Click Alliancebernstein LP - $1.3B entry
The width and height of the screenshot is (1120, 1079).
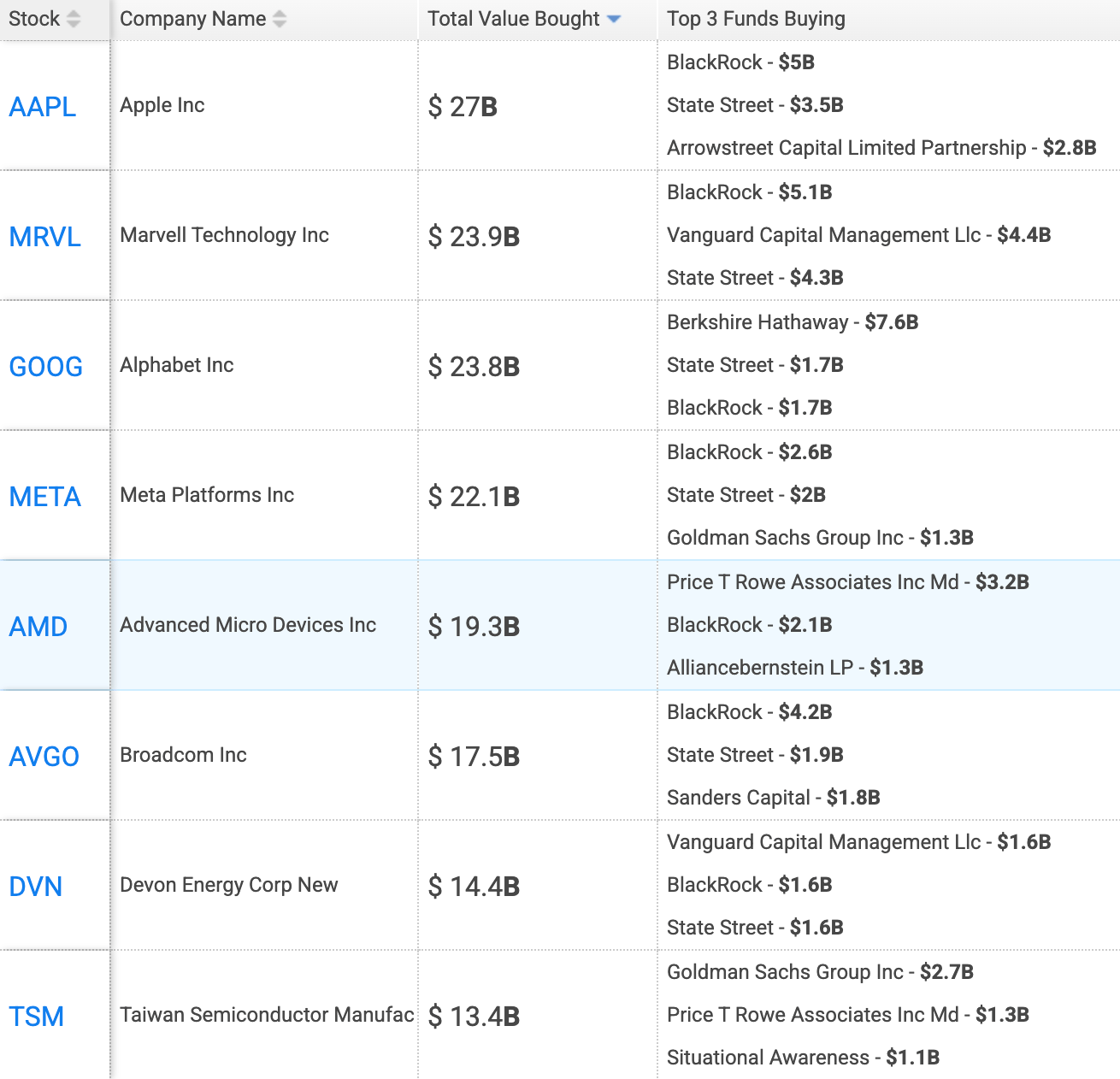tap(795, 668)
